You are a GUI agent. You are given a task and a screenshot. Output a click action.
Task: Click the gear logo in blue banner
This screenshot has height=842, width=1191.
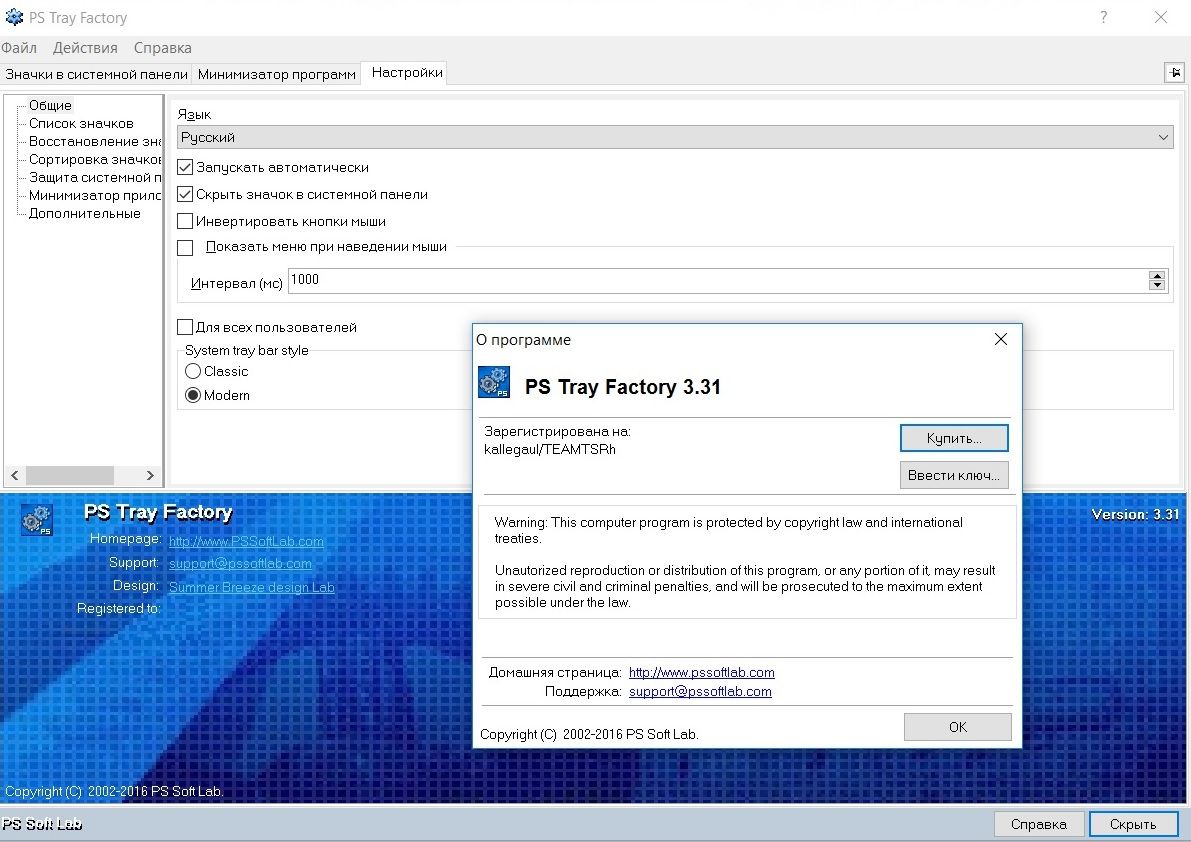coord(37,521)
